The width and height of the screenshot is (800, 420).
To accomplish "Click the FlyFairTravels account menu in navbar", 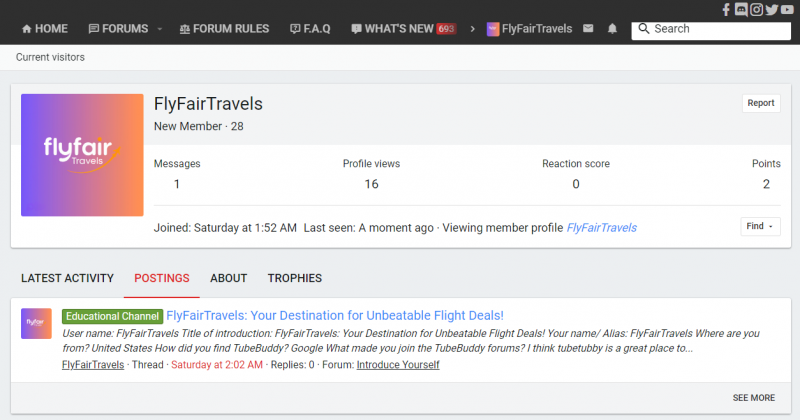I will [529, 29].
